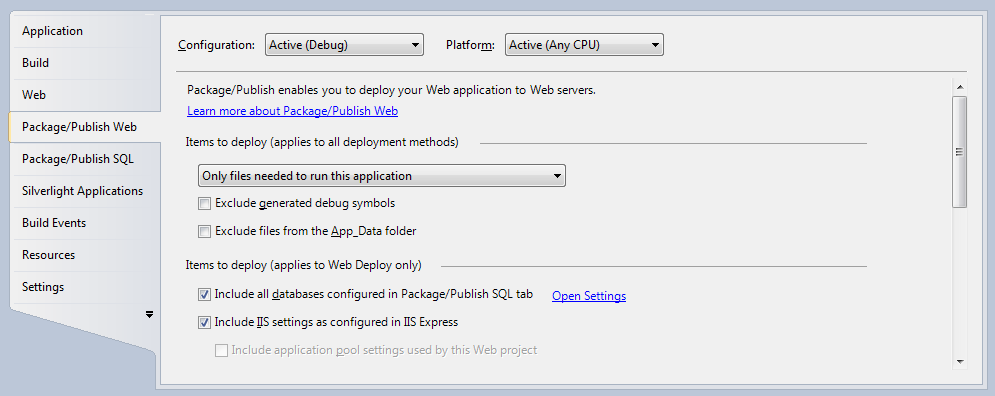
Task: Click the Open Settings link
Action: (589, 296)
